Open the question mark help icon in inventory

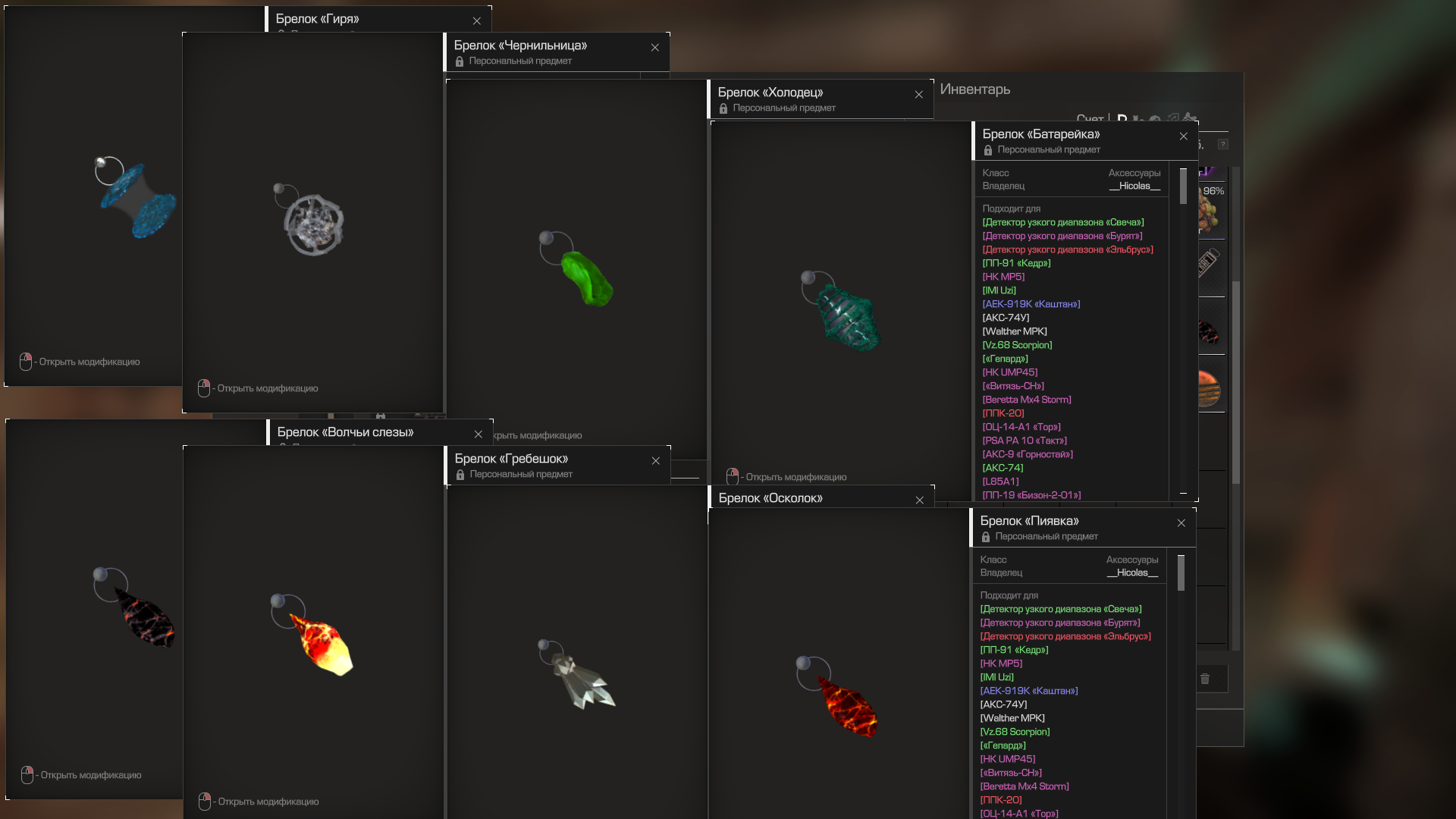[1223, 144]
